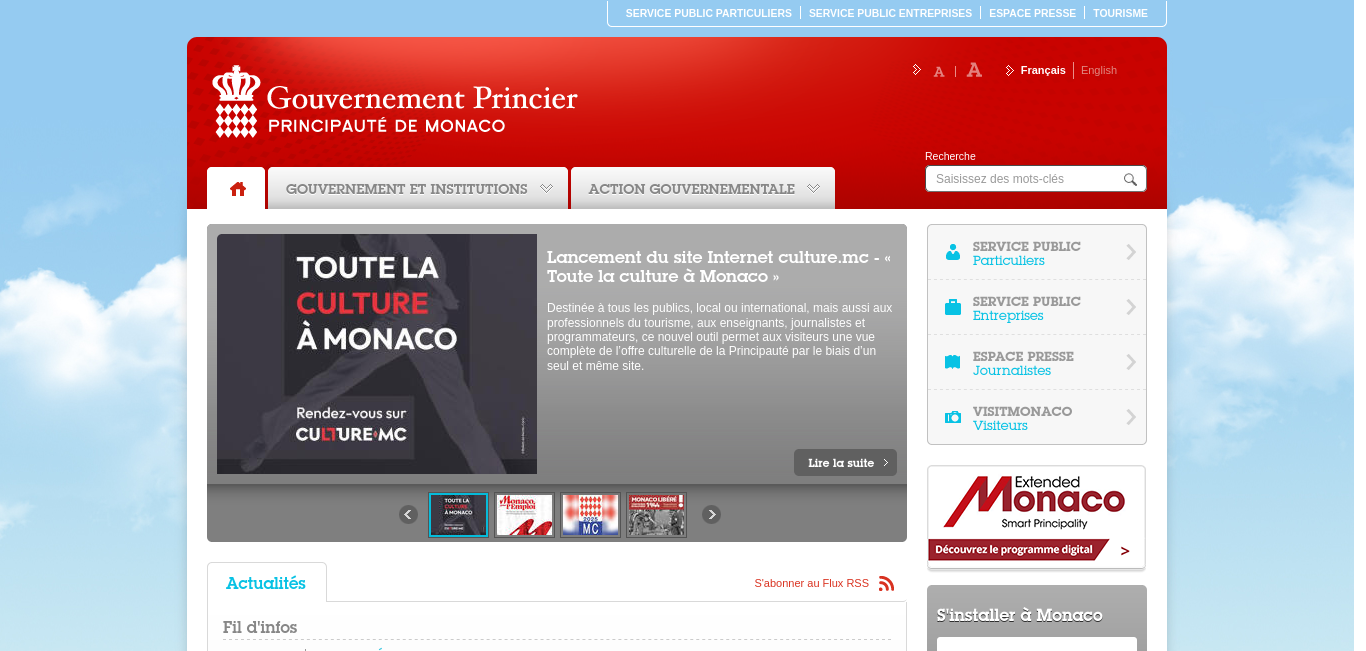The width and height of the screenshot is (1366, 651).
Task: Click the RSS feed orange icon
Action: point(886,583)
